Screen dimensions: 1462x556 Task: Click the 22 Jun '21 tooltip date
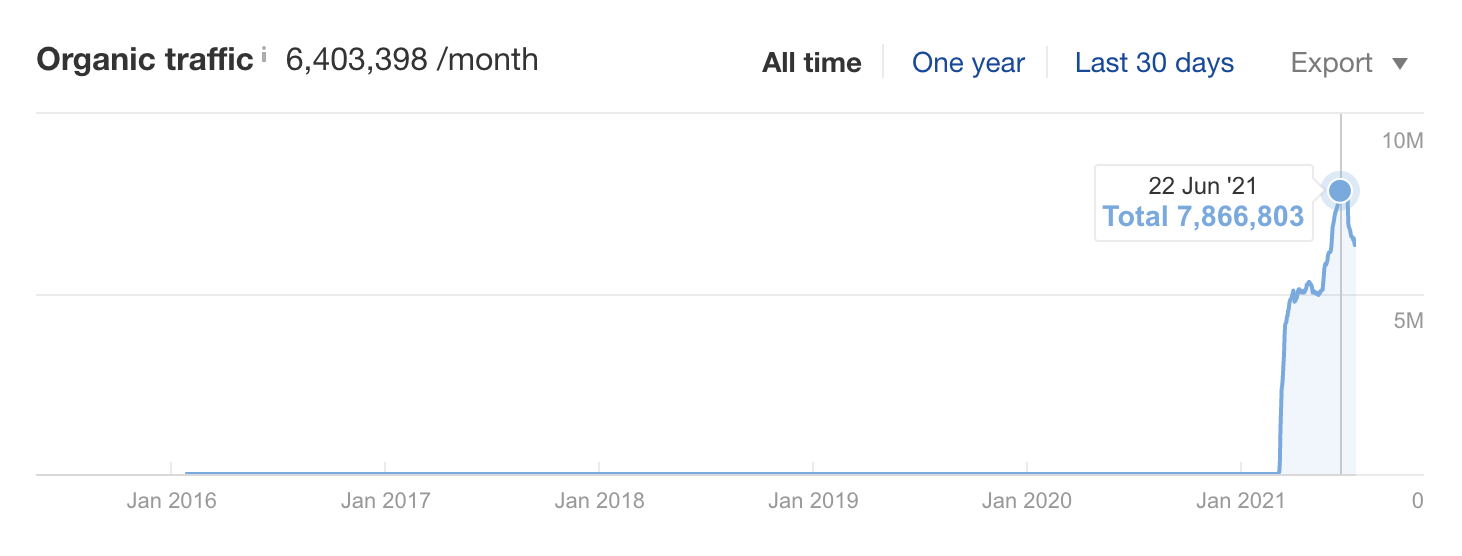[1202, 185]
